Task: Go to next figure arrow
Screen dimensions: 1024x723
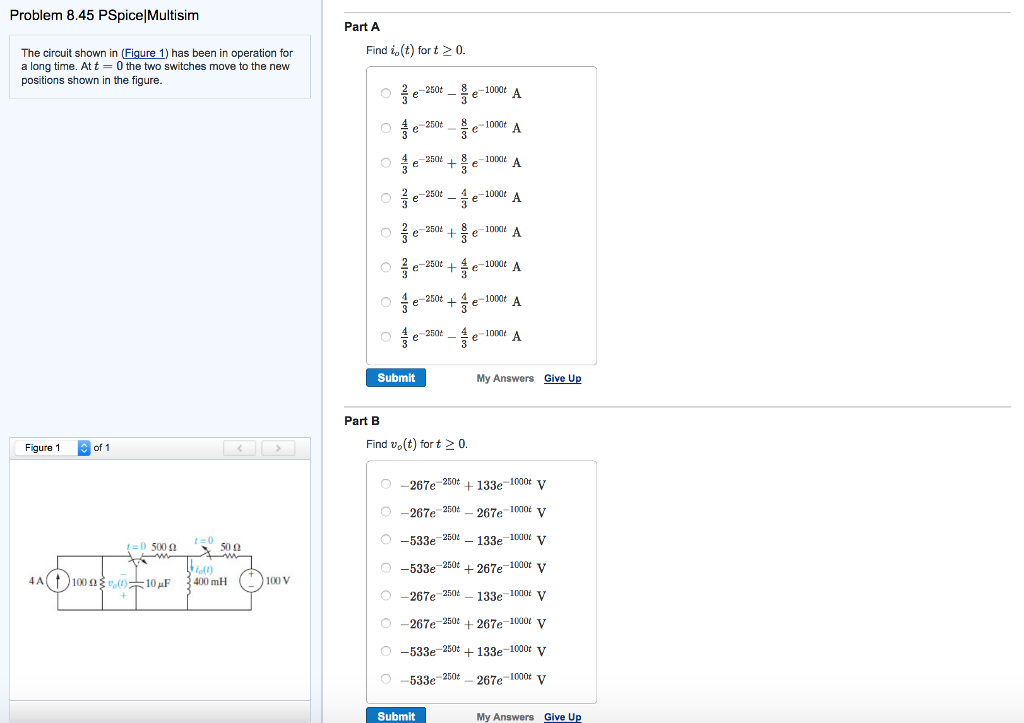Action: coord(278,448)
